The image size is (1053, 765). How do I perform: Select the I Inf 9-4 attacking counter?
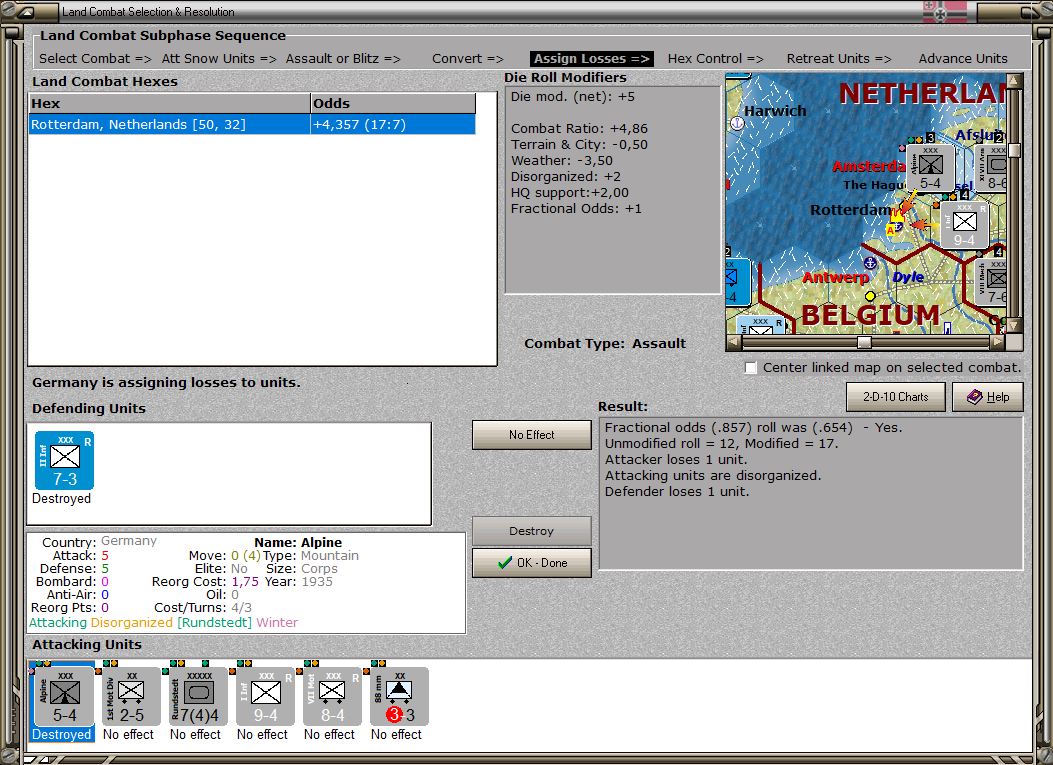[x=265, y=696]
